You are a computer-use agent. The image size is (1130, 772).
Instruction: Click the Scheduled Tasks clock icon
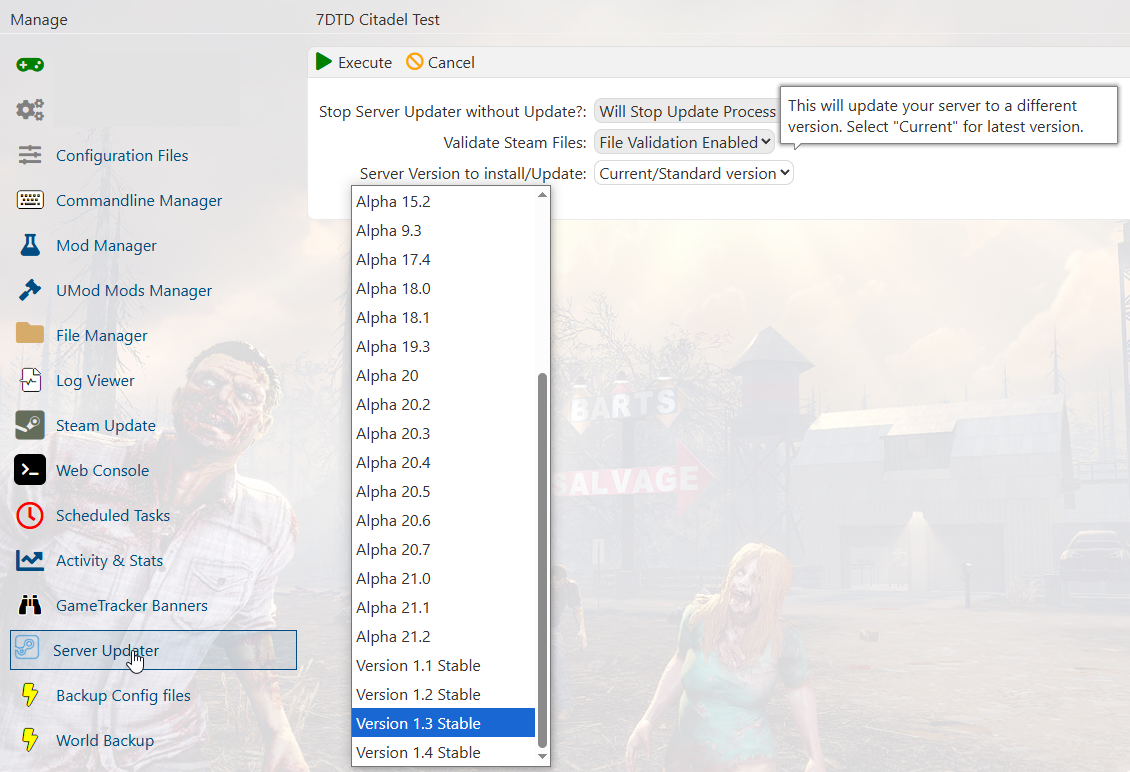(x=30, y=515)
